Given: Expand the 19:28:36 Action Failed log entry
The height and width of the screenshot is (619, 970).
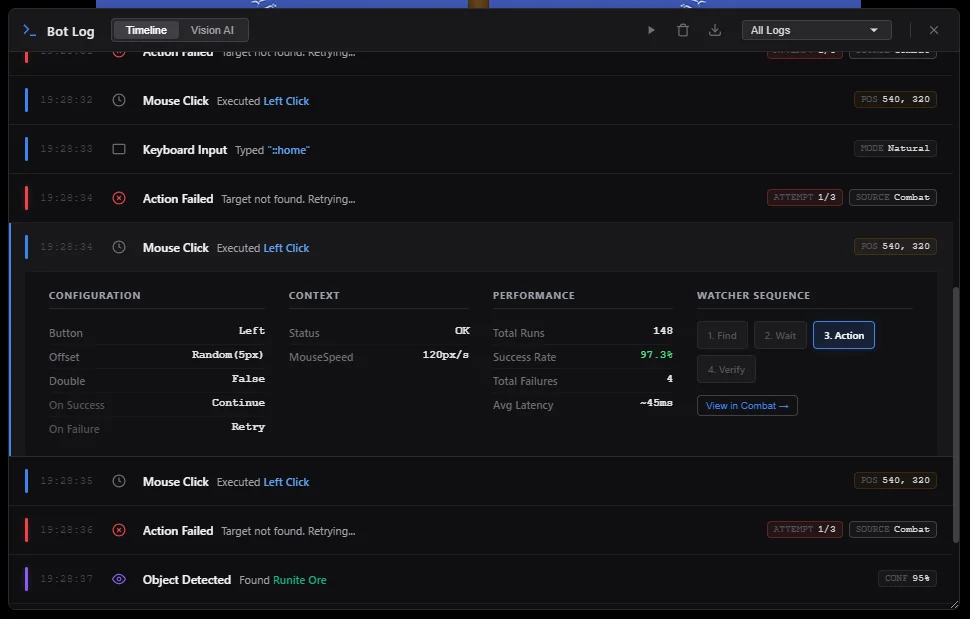Looking at the screenshot, I should tap(481, 530).
